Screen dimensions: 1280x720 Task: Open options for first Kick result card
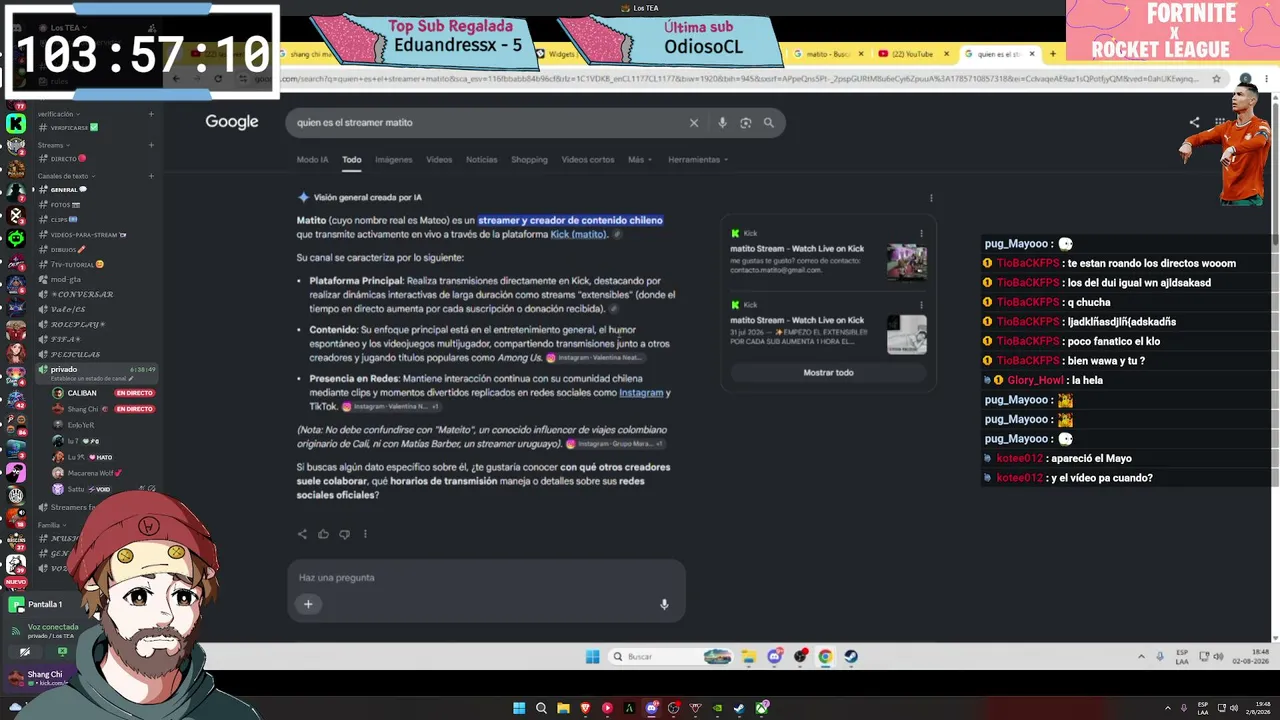[921, 234]
